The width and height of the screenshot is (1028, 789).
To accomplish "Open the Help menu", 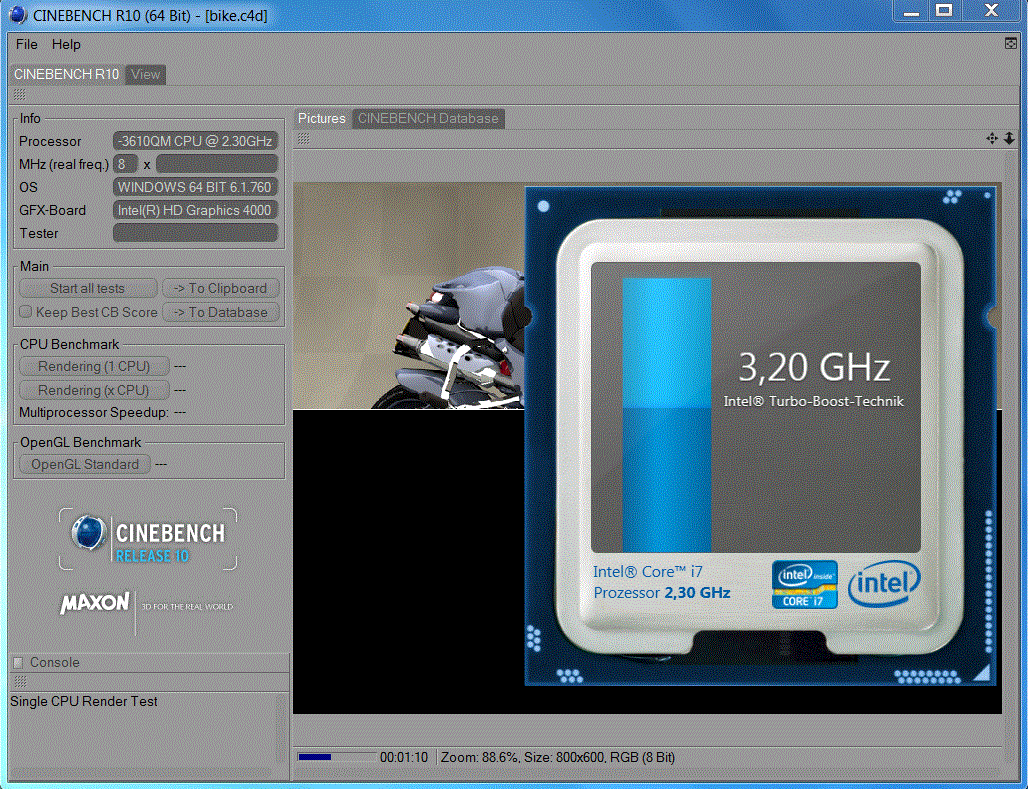I will (66, 45).
